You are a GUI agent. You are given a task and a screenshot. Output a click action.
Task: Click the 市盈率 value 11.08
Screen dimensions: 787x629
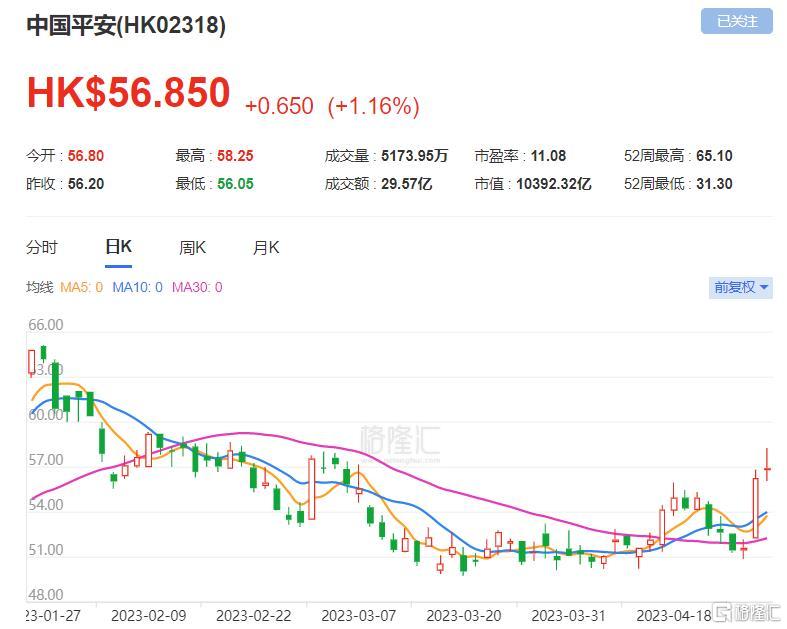point(549,156)
